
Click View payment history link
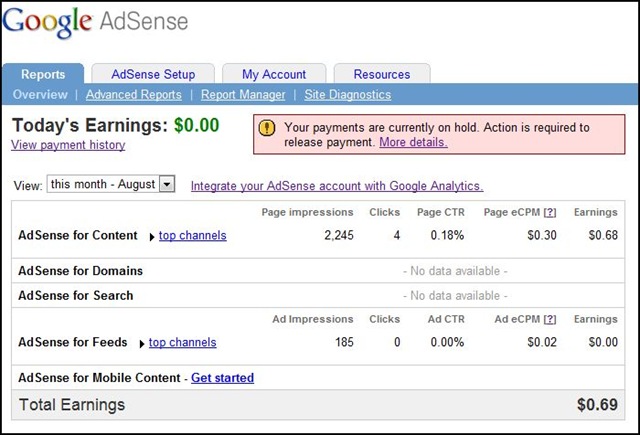[x=68, y=145]
